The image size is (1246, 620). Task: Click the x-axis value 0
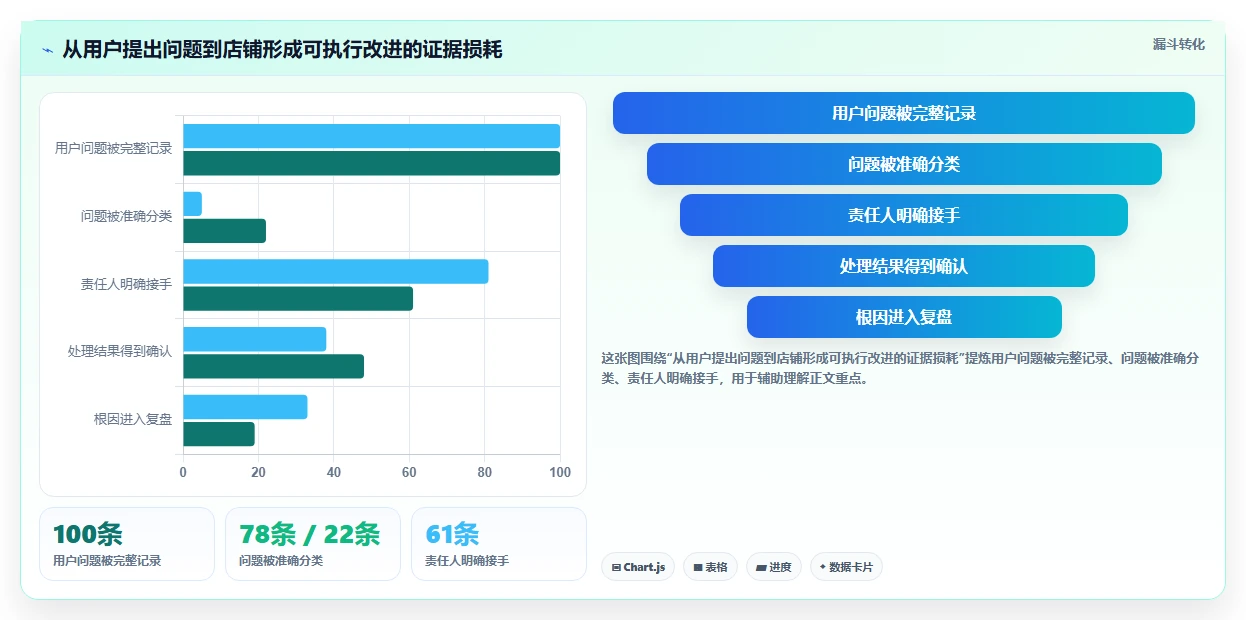tap(183, 472)
